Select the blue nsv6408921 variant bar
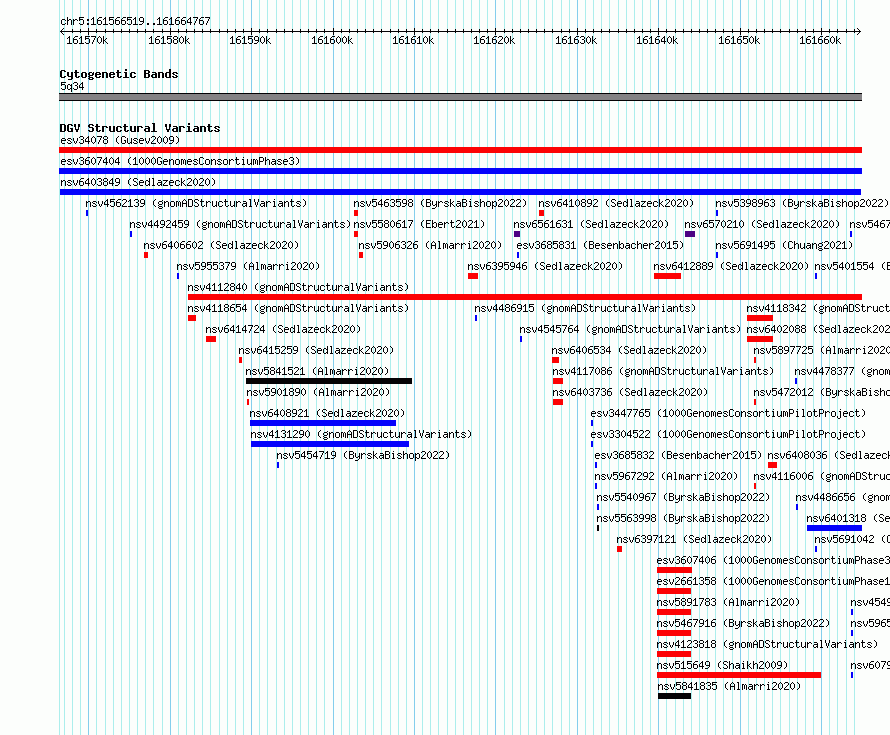 [323, 423]
